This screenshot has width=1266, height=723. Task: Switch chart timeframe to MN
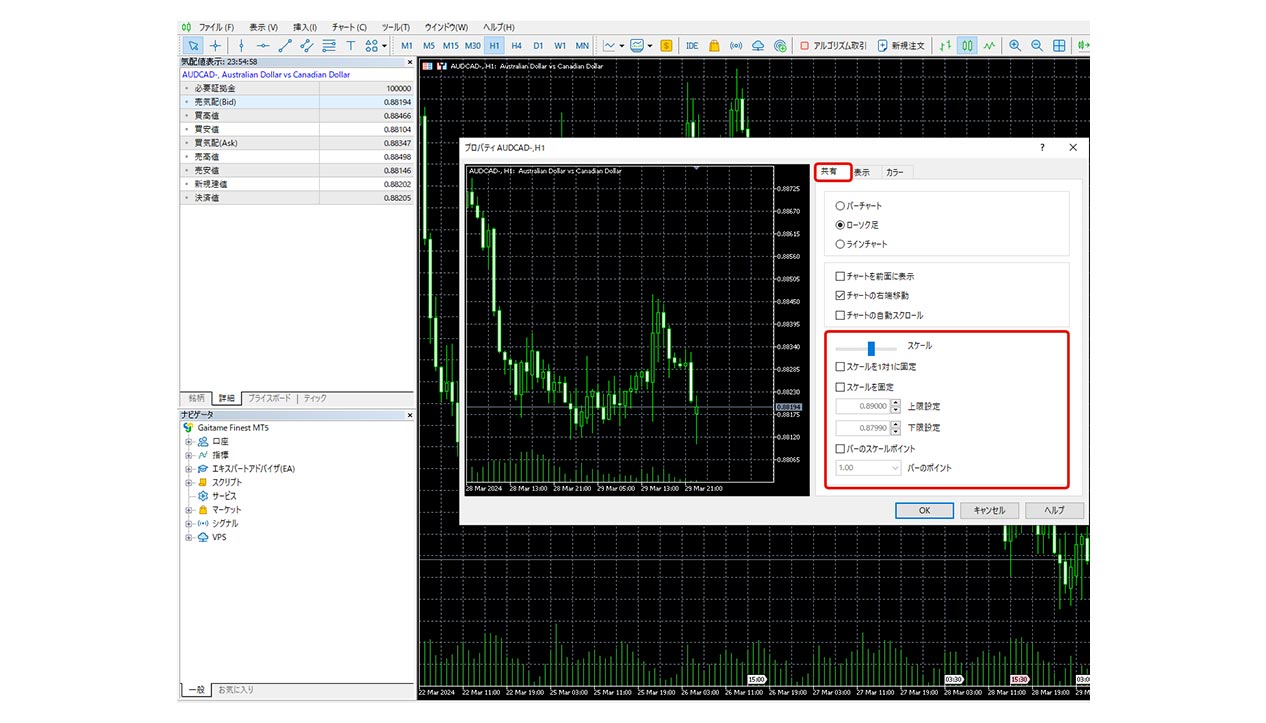tap(582, 46)
